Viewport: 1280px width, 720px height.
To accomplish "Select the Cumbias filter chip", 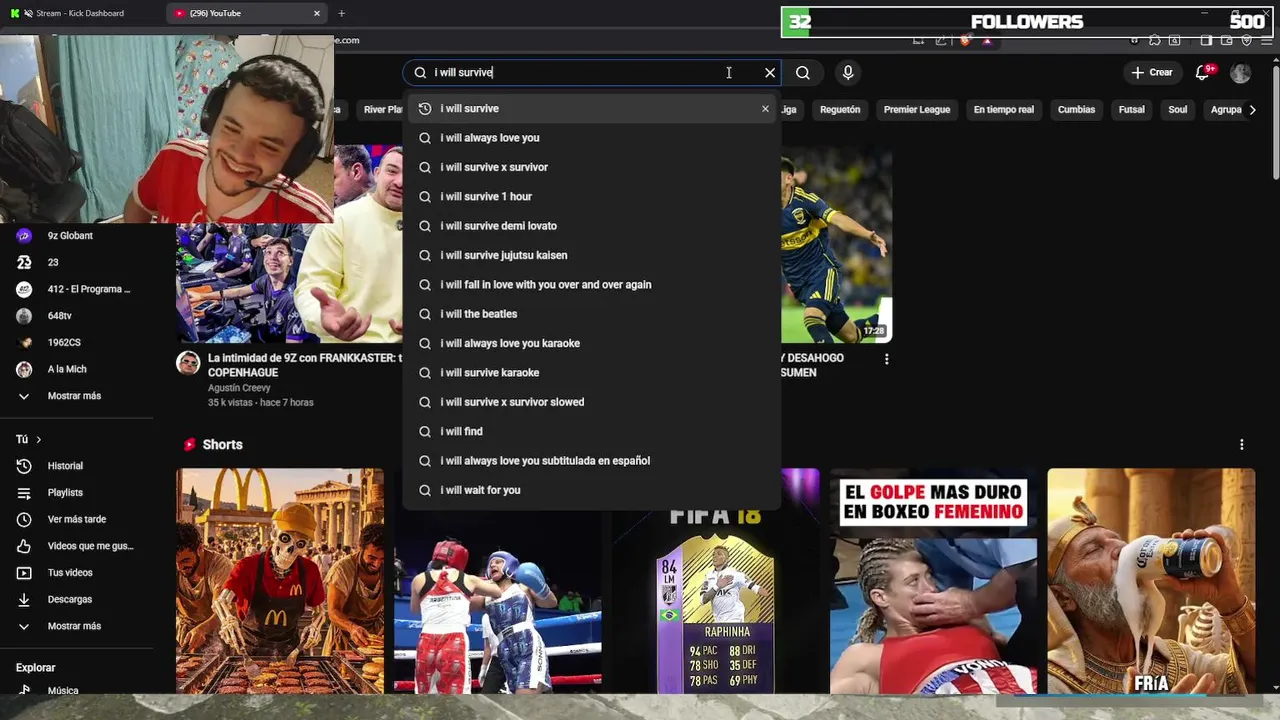I will pos(1076,109).
